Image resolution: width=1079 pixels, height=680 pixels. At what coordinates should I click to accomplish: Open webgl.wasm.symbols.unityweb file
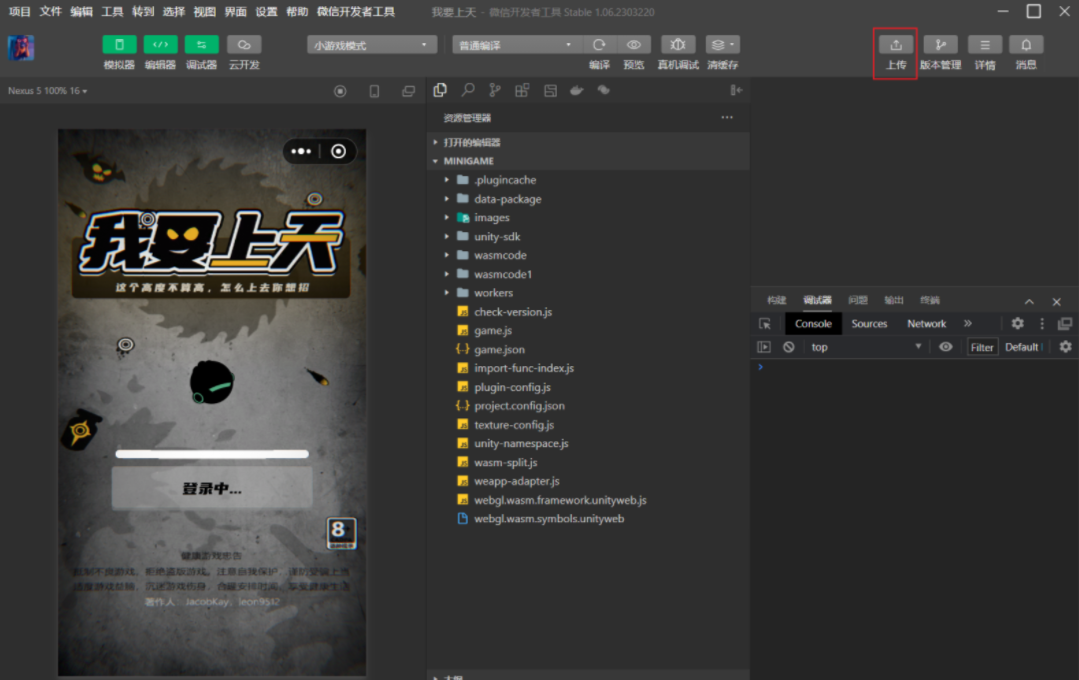[548, 519]
